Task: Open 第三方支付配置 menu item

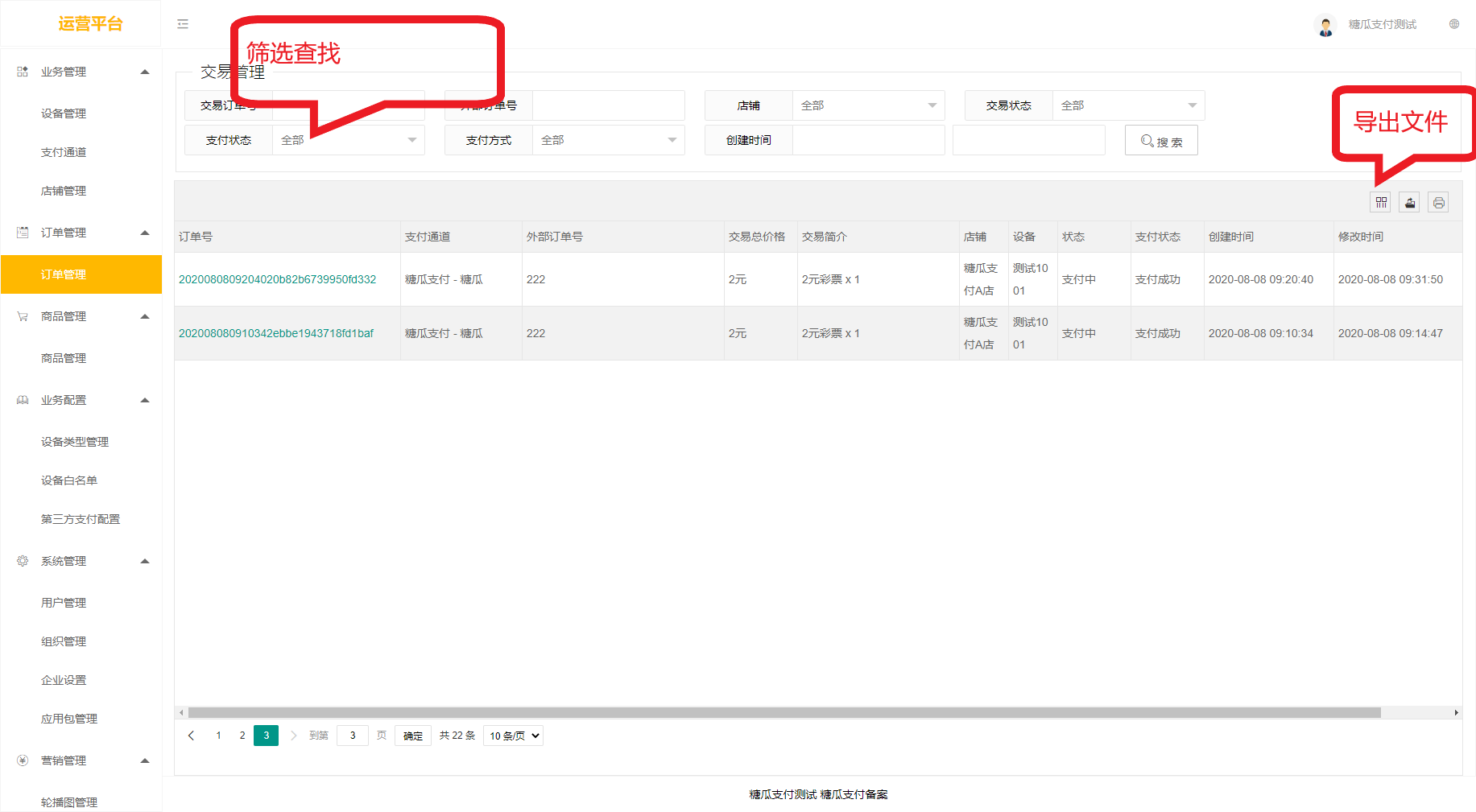Action: tap(81, 519)
